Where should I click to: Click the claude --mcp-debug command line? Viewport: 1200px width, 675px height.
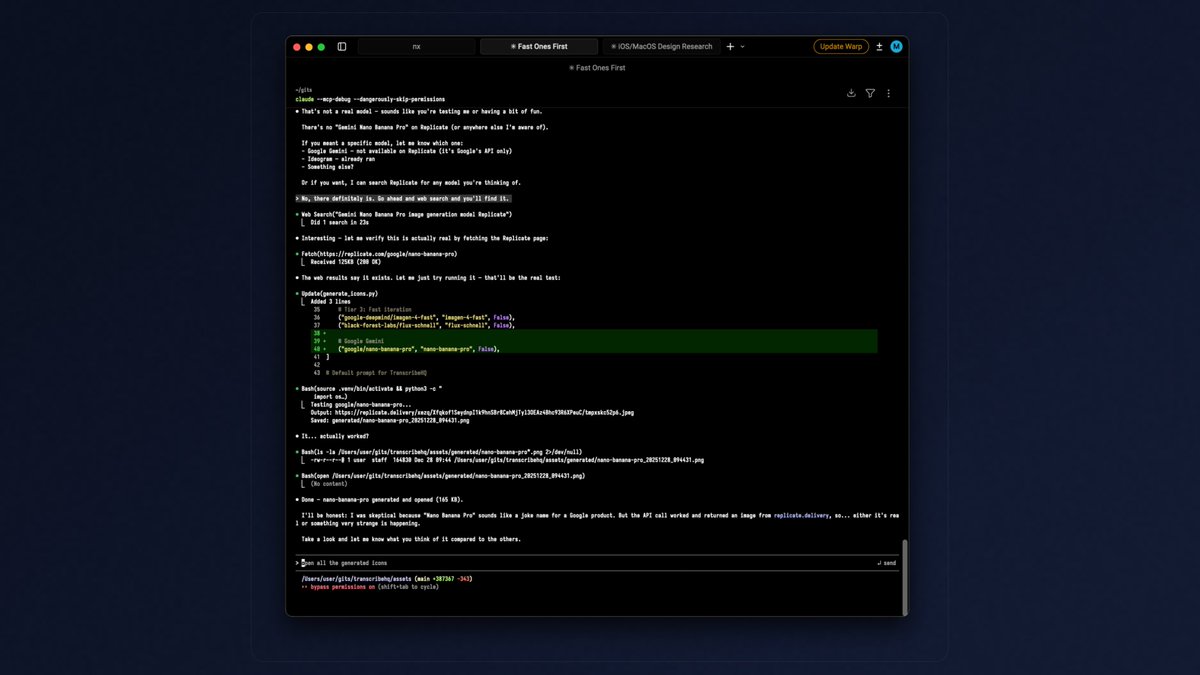tap(370, 99)
